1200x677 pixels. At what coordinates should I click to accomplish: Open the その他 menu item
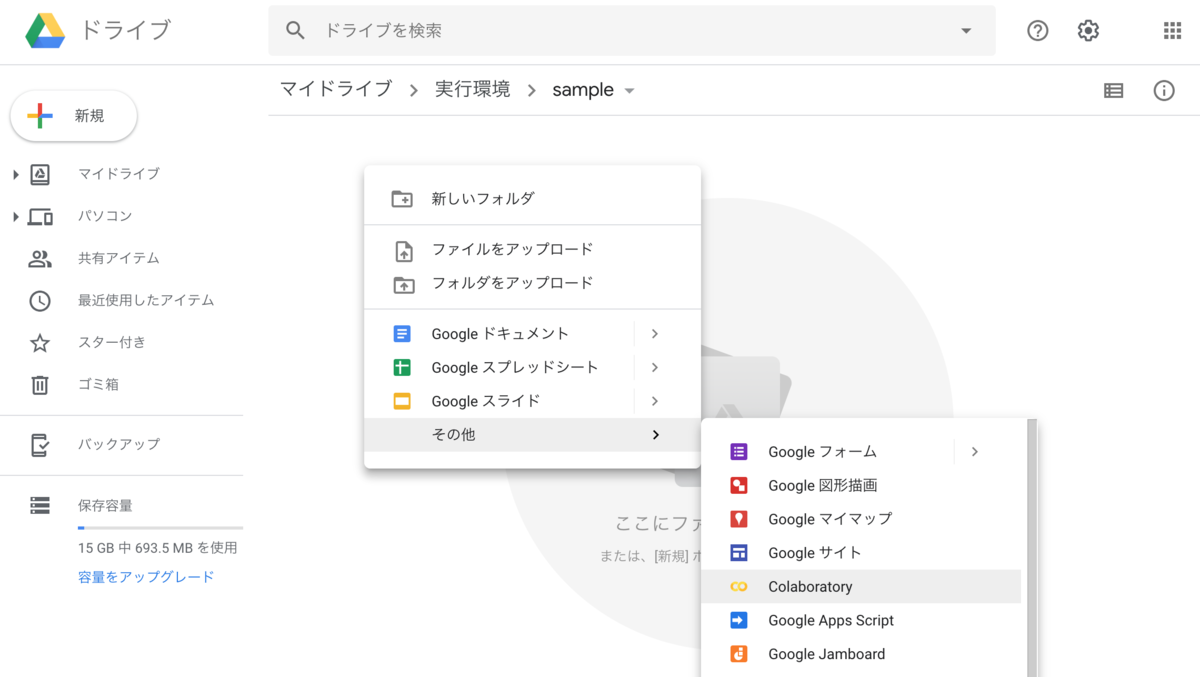[x=532, y=435]
